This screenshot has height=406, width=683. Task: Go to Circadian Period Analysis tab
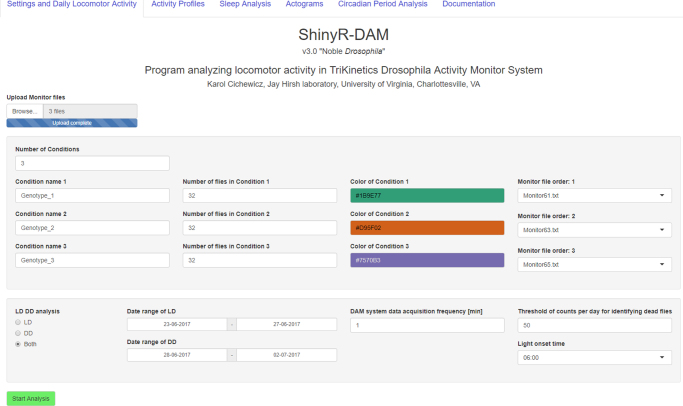click(382, 4)
